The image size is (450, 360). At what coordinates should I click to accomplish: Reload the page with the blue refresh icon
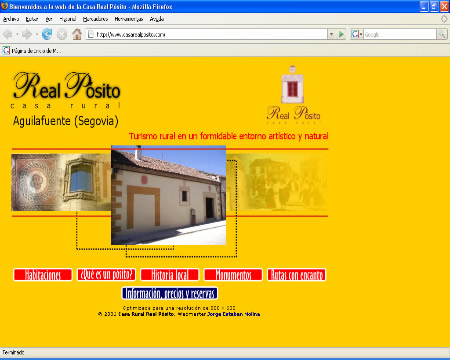coord(47,34)
